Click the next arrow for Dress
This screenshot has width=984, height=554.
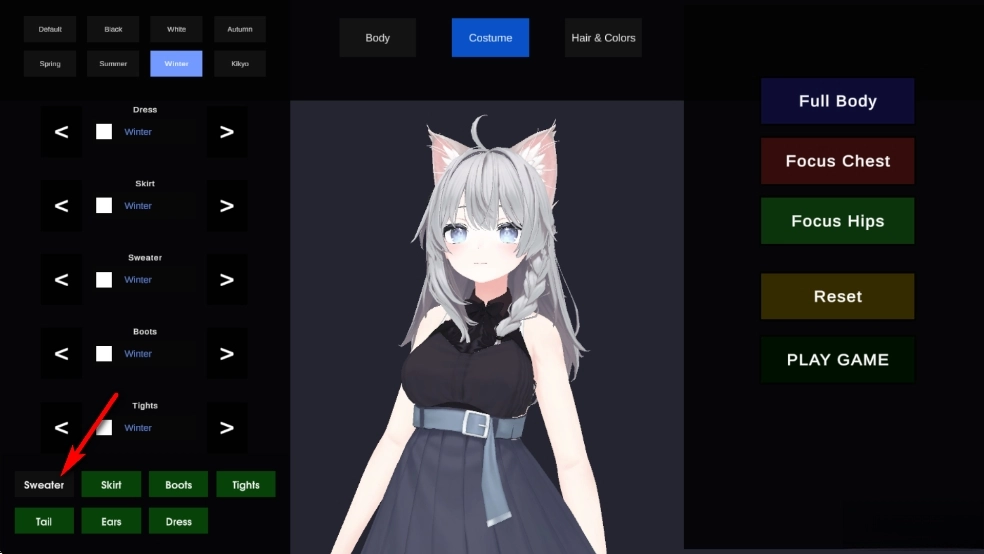pyautogui.click(x=227, y=132)
